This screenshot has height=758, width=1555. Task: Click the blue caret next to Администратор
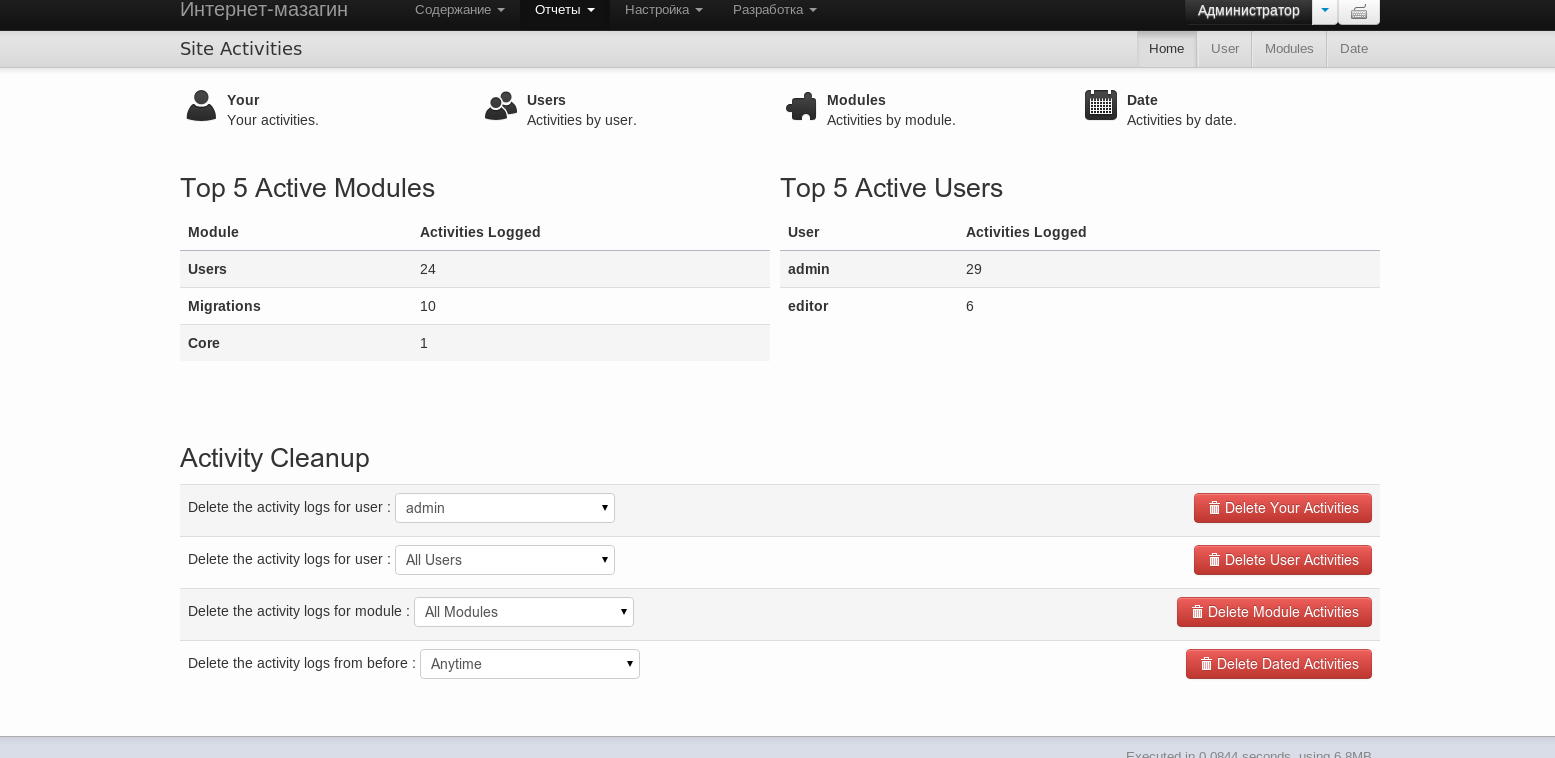[x=1325, y=11]
